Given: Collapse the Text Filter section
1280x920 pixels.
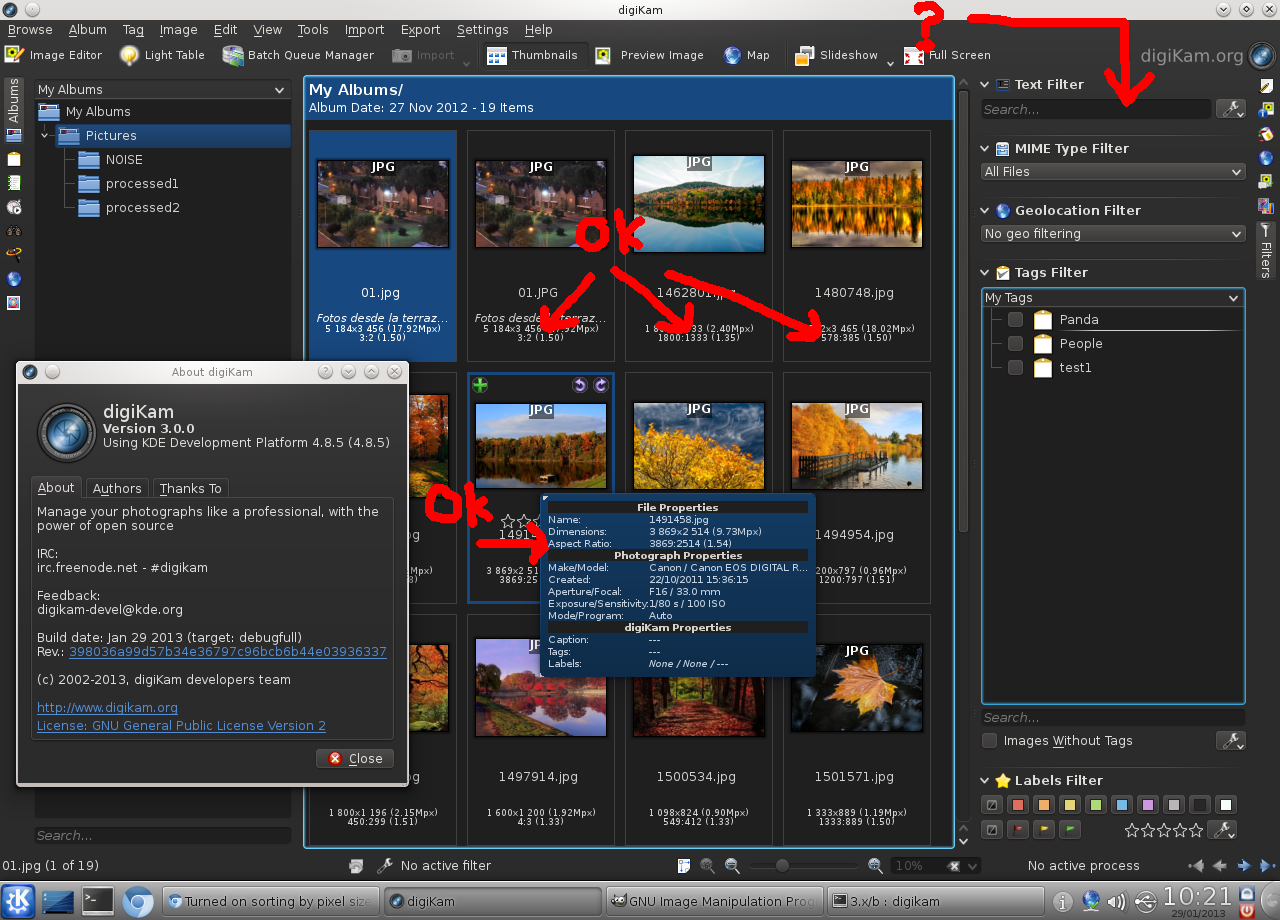Looking at the screenshot, I should pos(985,85).
